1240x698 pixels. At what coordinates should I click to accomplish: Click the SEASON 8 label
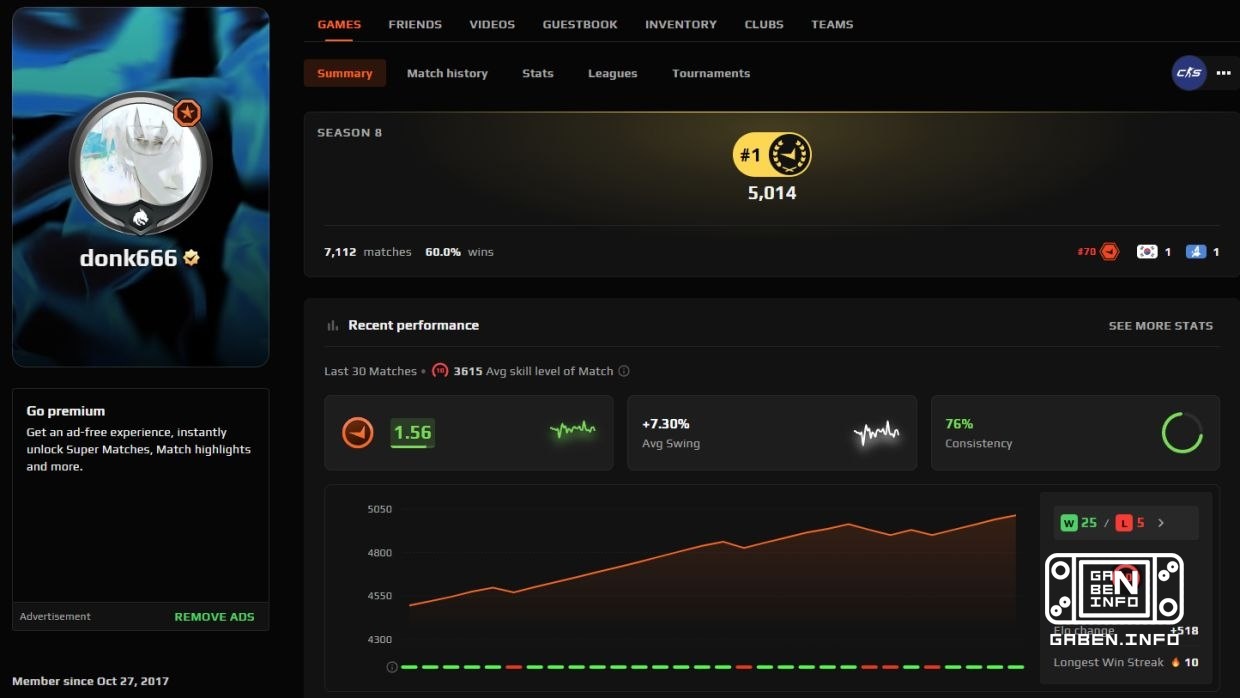coord(350,132)
